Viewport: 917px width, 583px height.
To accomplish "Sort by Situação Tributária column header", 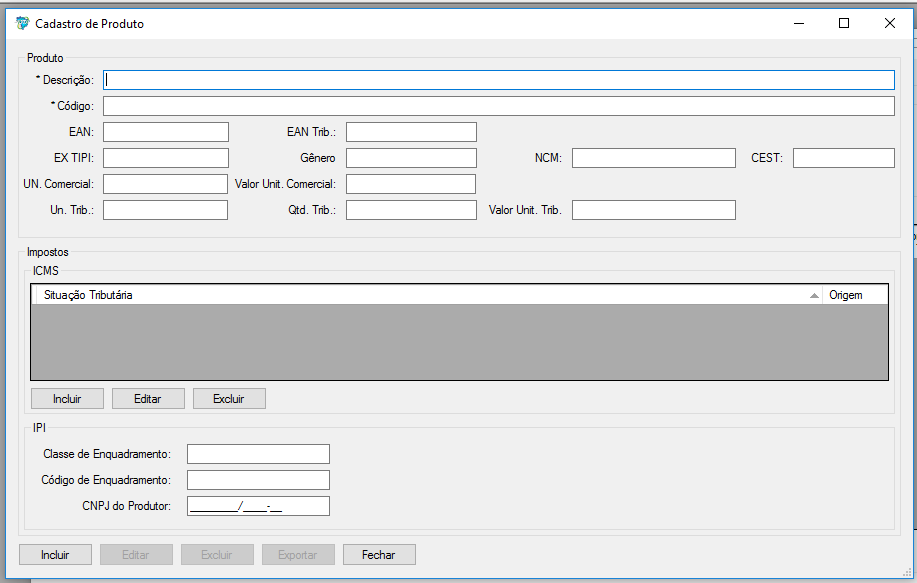I will pyautogui.click(x=429, y=295).
